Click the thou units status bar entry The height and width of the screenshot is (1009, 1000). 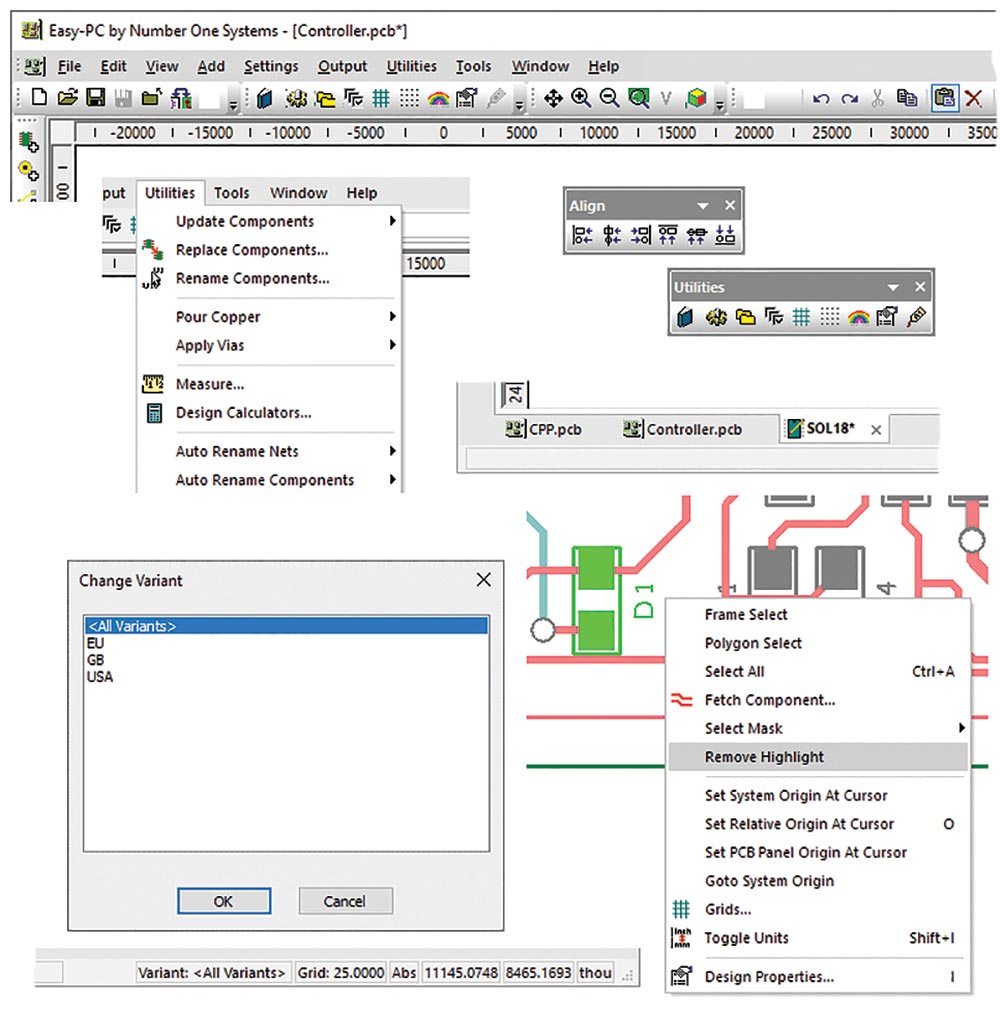(595, 972)
